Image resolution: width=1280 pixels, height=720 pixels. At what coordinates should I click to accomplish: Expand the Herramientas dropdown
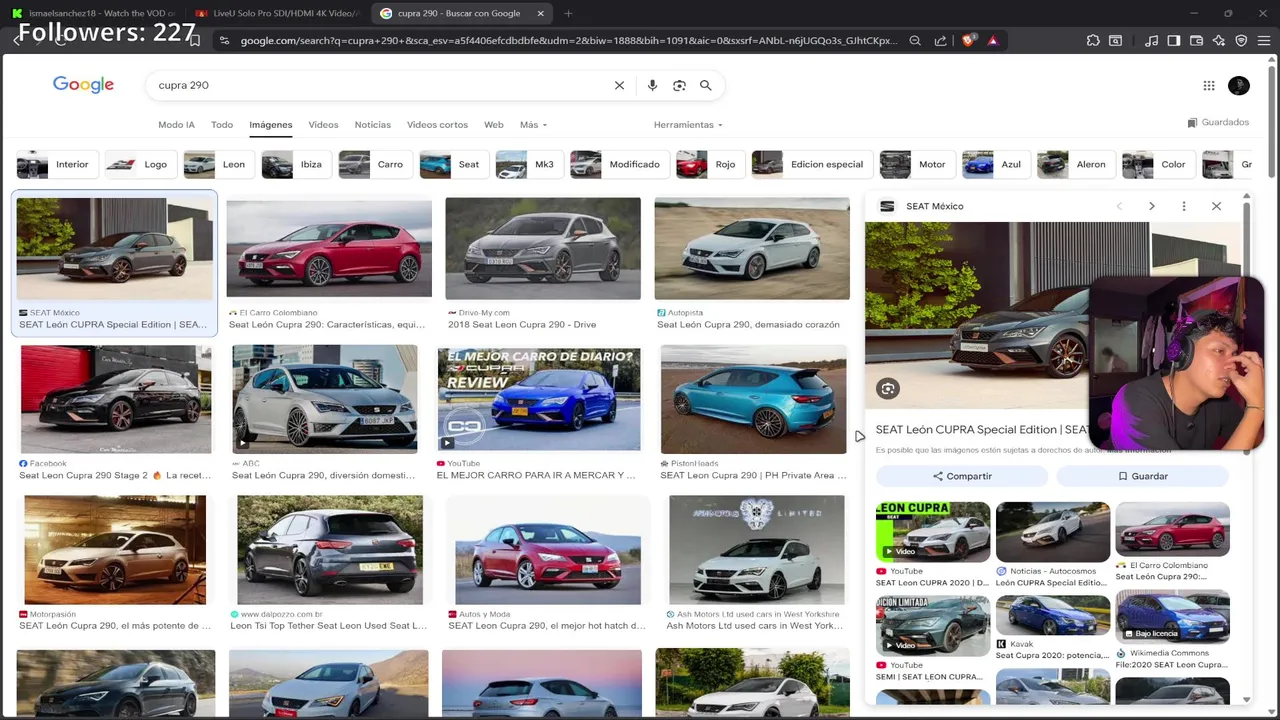tap(688, 125)
